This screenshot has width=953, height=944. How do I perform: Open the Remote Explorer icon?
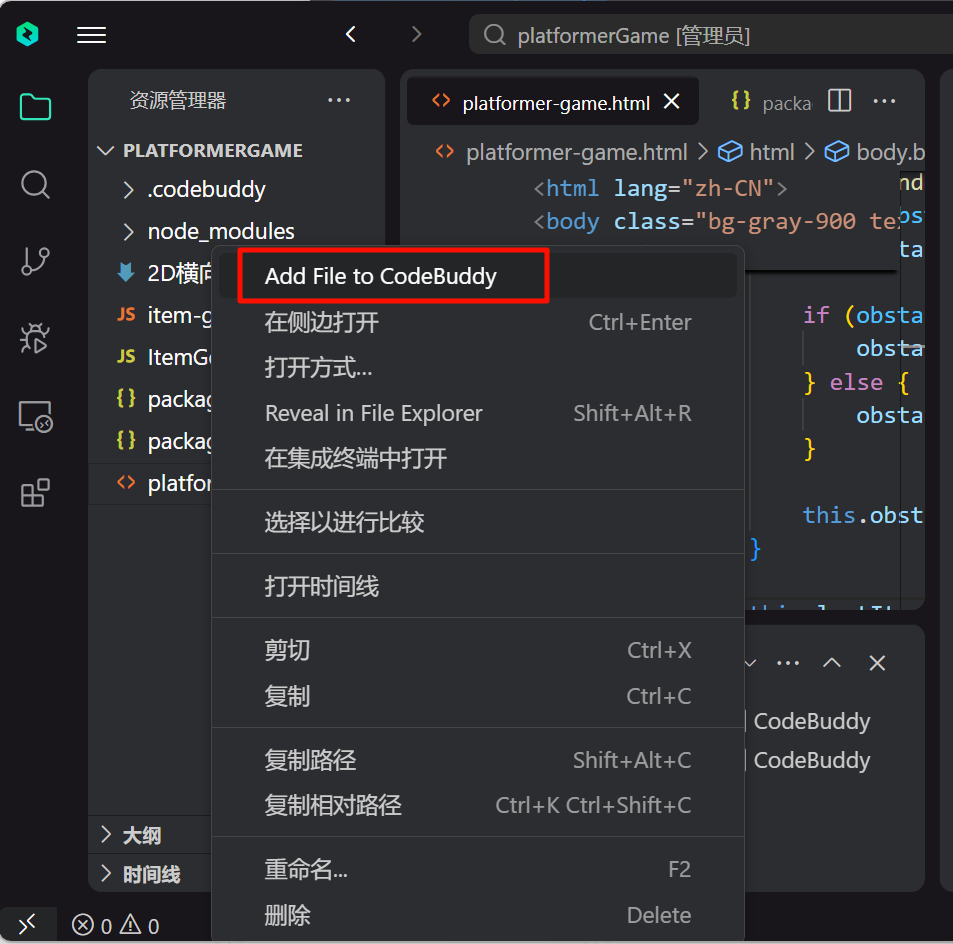35,416
